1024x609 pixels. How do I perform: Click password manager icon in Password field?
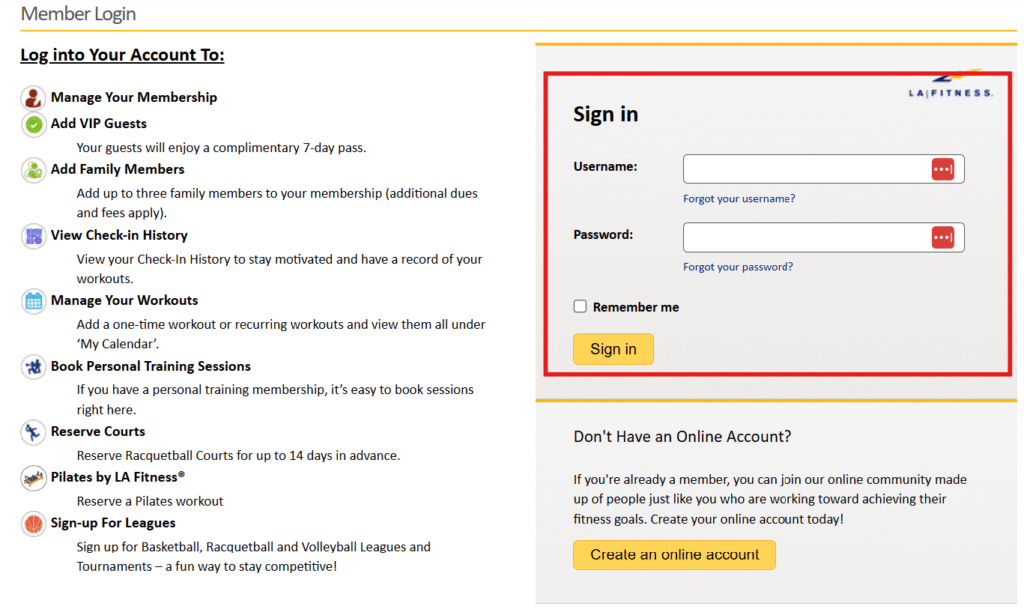coord(942,237)
